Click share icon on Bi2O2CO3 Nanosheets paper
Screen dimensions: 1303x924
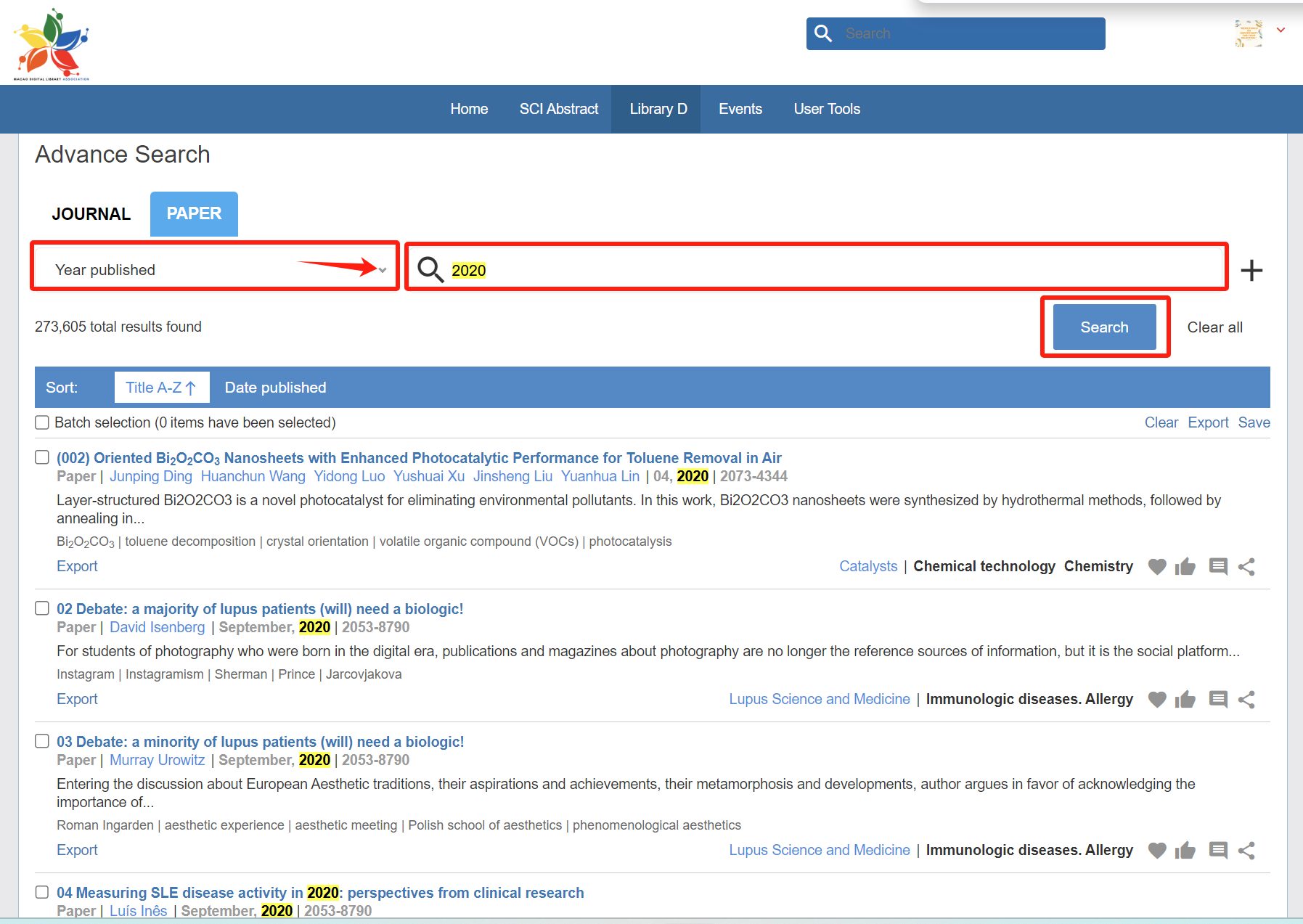coord(1246,567)
